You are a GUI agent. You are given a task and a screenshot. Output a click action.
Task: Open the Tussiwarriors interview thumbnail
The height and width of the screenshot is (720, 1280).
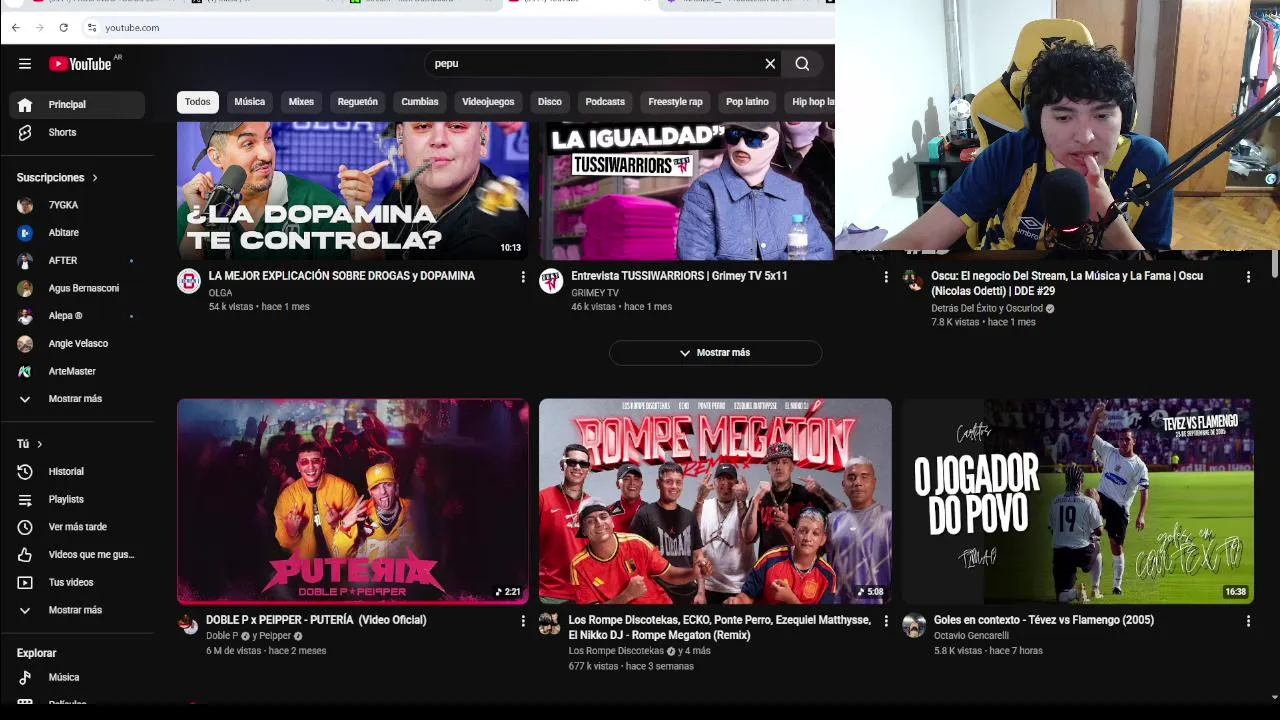[687, 191]
